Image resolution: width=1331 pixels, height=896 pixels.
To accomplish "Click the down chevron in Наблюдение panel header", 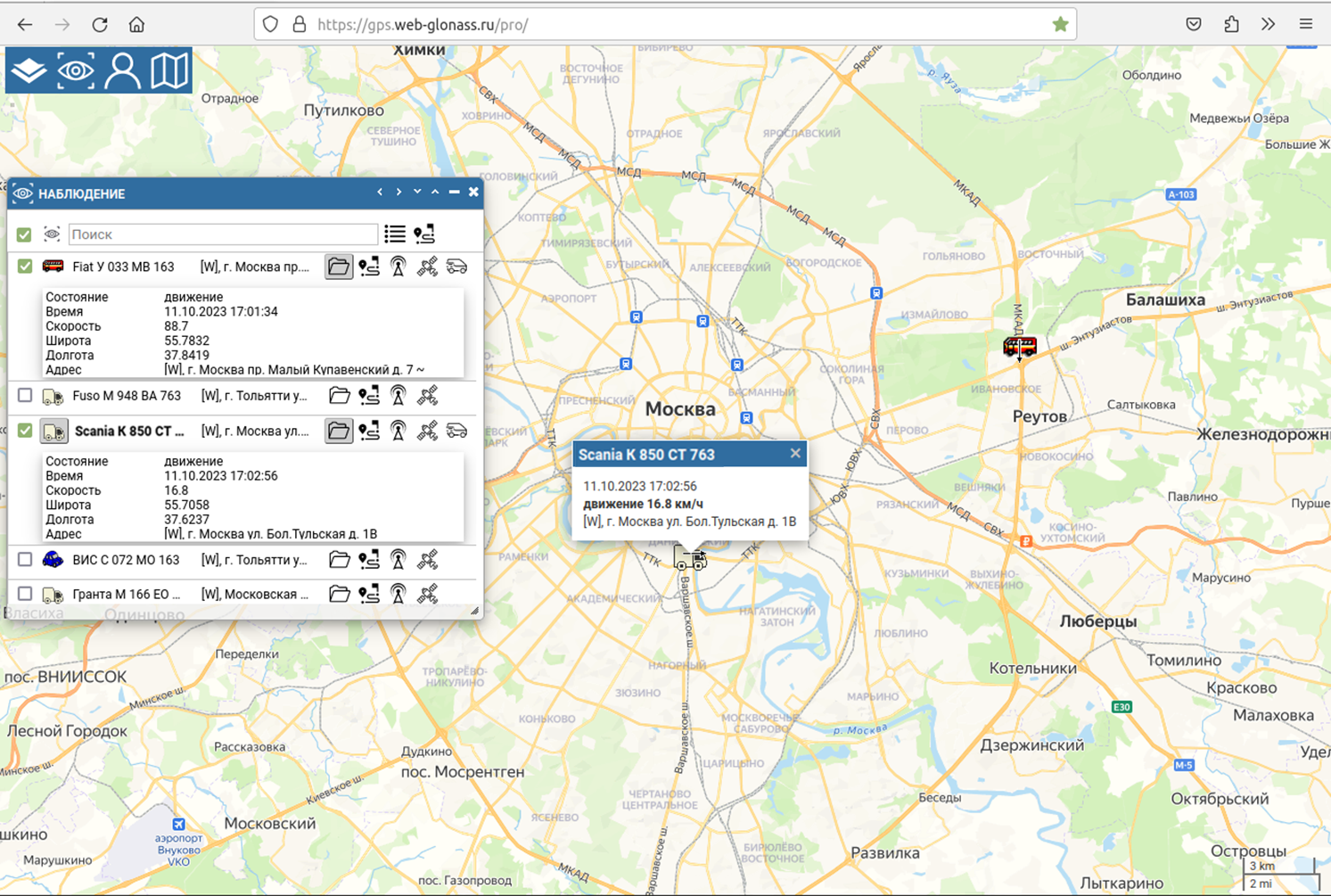I will point(417,192).
